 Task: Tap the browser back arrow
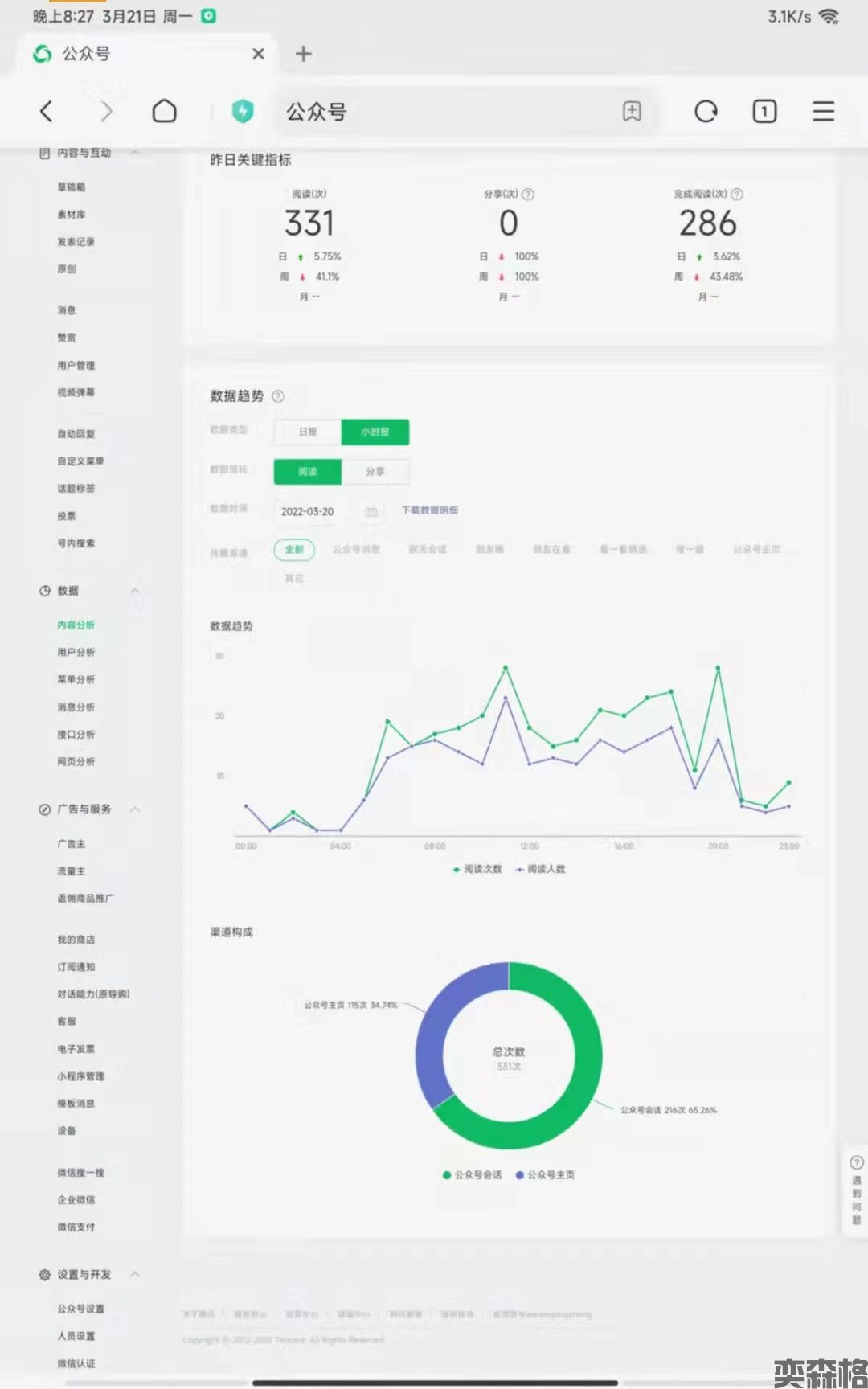(47, 111)
